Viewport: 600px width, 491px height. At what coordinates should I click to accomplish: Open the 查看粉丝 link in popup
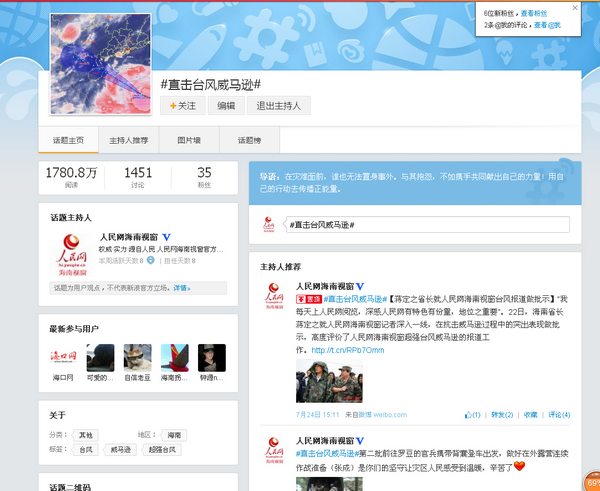point(534,13)
